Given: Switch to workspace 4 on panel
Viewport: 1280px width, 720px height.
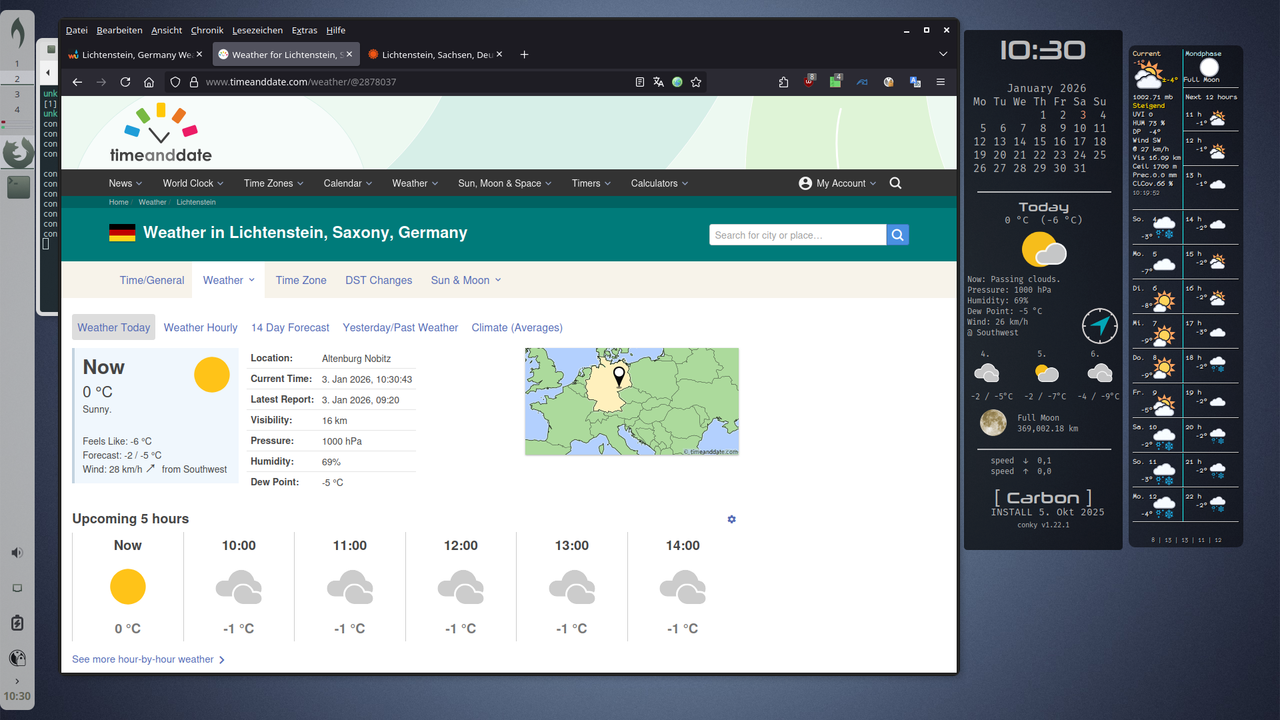Looking at the screenshot, I should tap(16, 110).
